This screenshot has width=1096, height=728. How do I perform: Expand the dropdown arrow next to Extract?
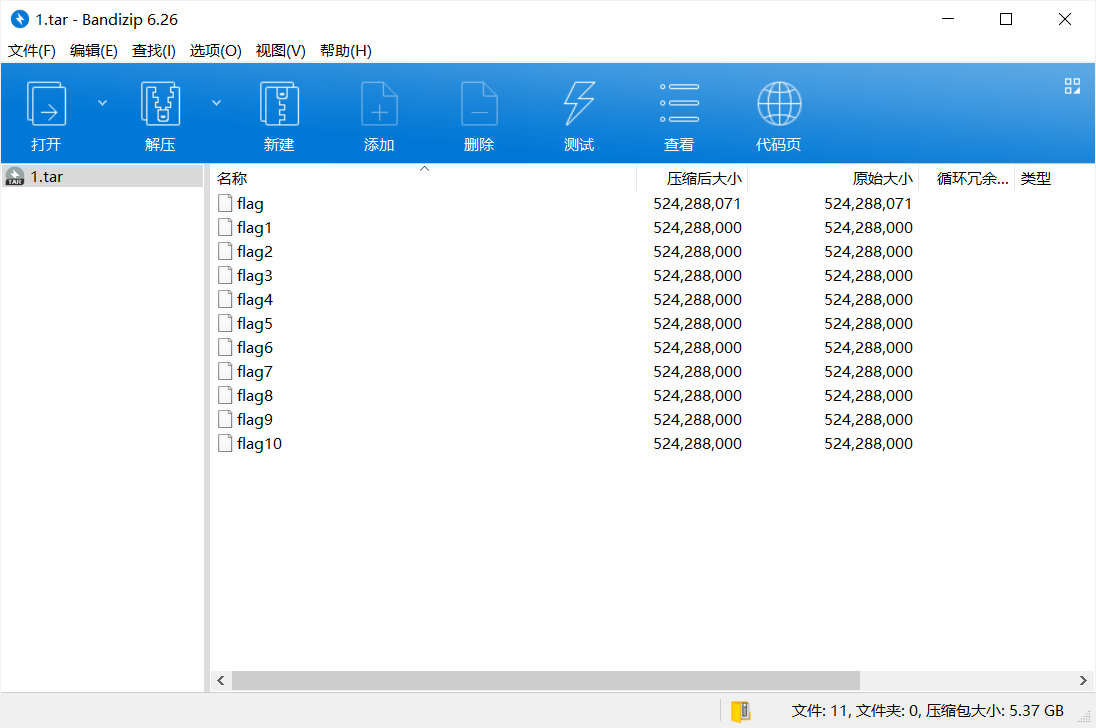pos(216,103)
